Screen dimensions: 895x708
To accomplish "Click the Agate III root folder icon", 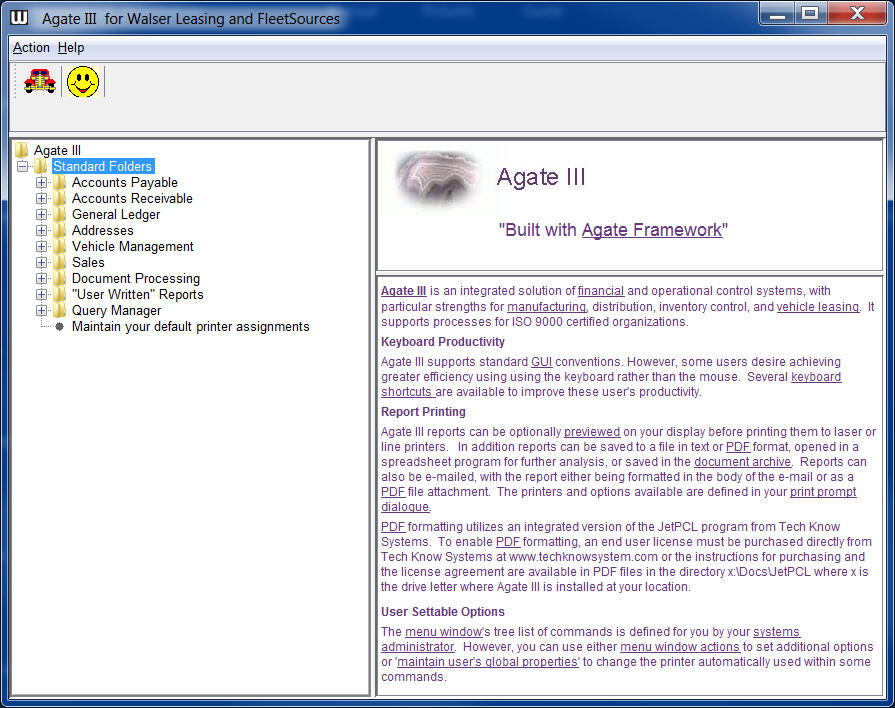I will tap(21, 150).
